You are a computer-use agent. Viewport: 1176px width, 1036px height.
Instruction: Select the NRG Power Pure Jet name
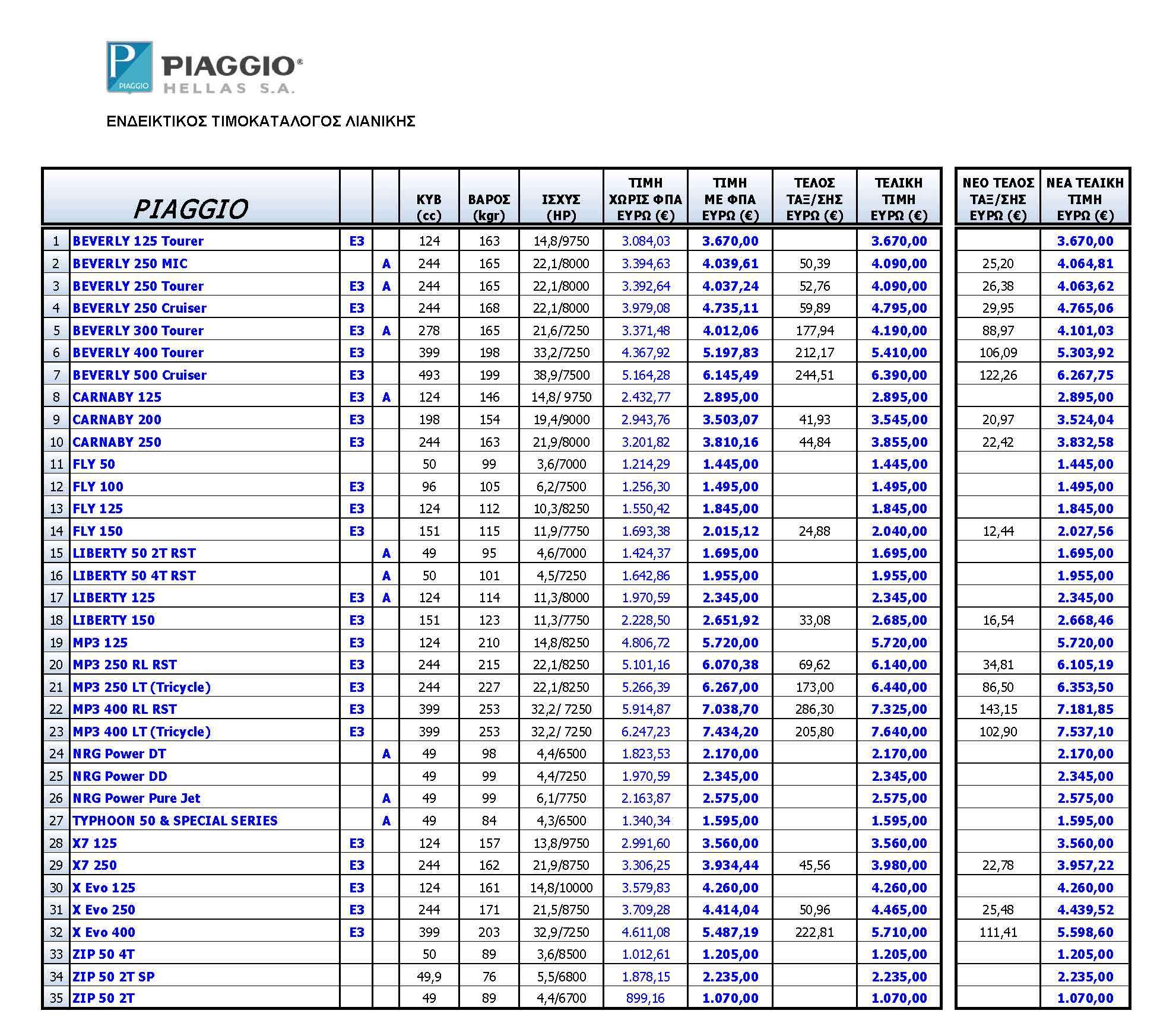137,798
